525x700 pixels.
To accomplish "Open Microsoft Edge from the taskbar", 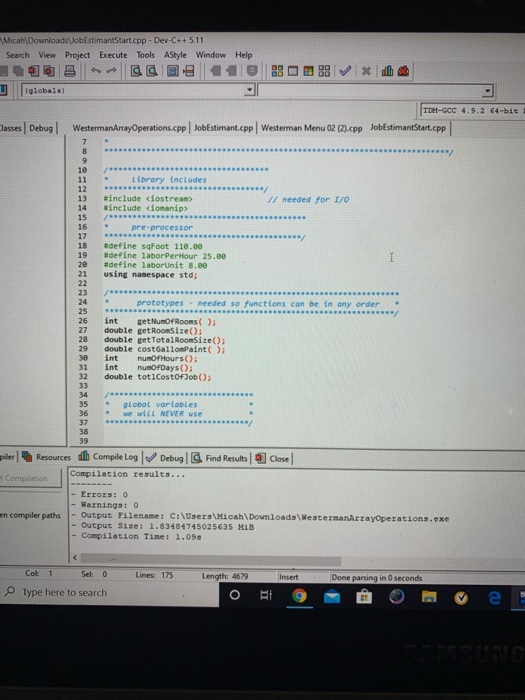I will (x=494, y=598).
